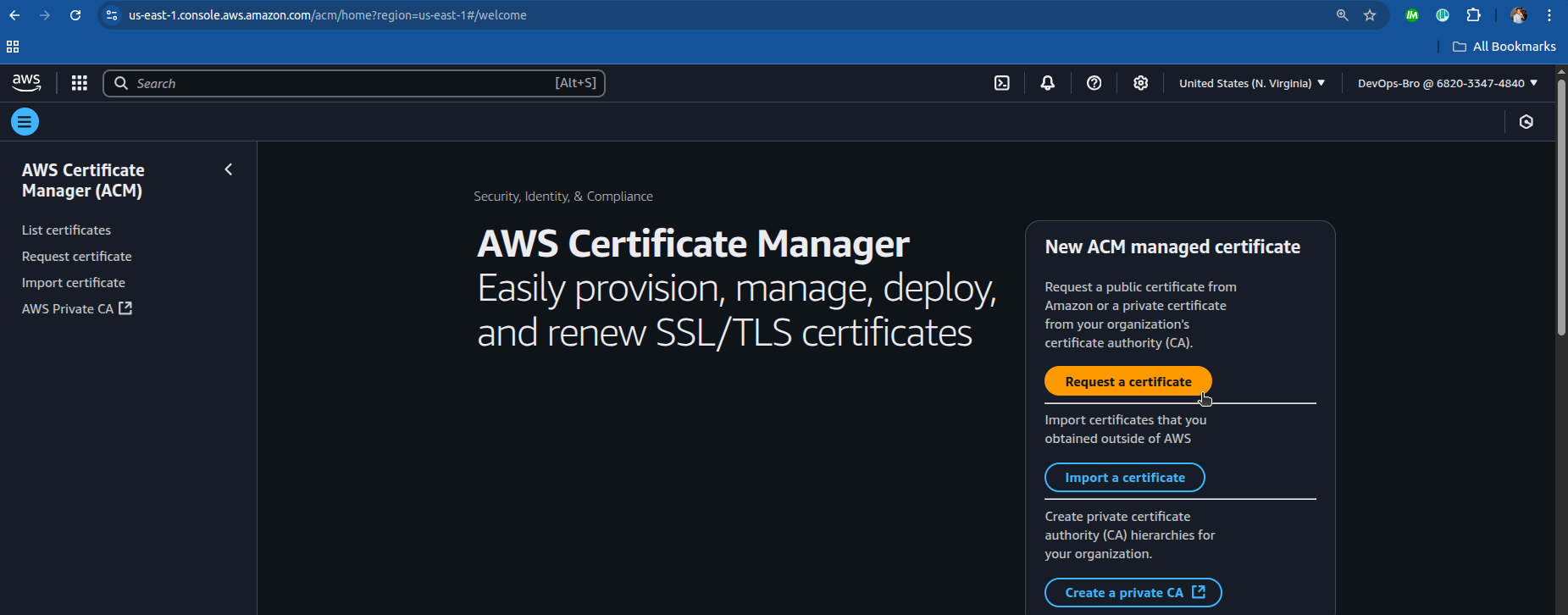Image resolution: width=1568 pixels, height=615 pixels.
Task: Open the AWS services grid menu
Action: coord(80,83)
